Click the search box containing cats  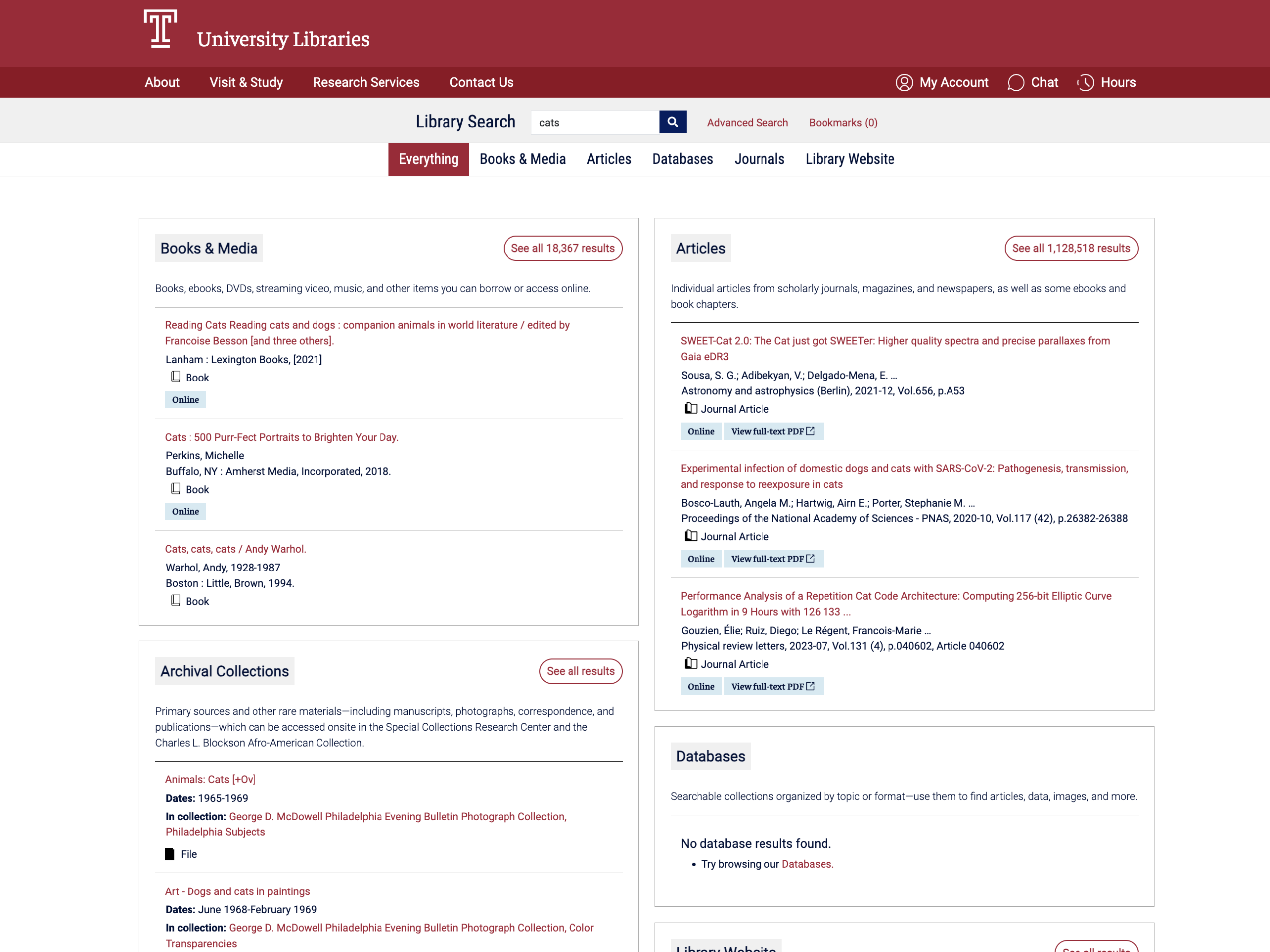coord(594,123)
